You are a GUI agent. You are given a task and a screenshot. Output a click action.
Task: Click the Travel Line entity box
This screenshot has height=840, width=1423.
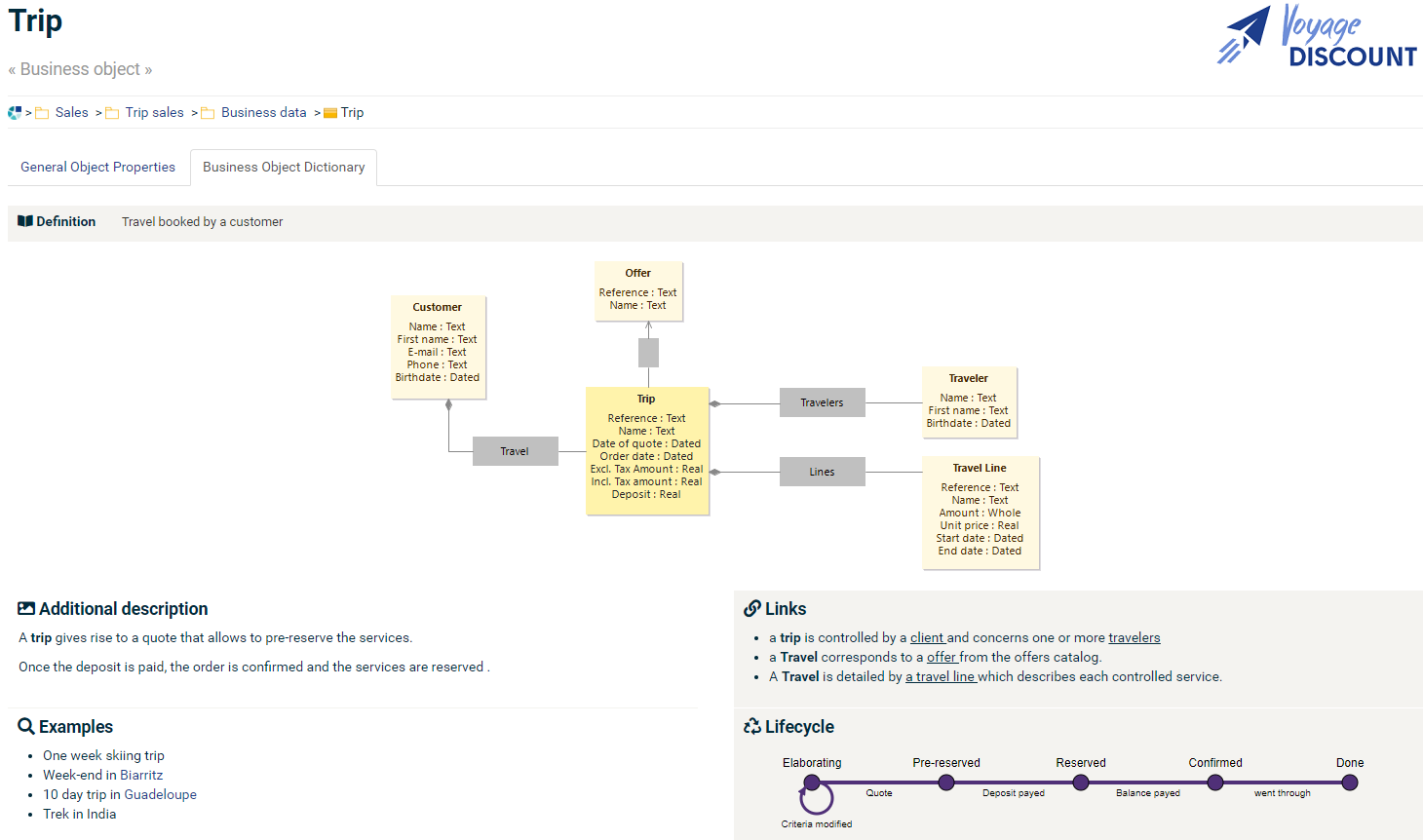[x=980, y=513]
